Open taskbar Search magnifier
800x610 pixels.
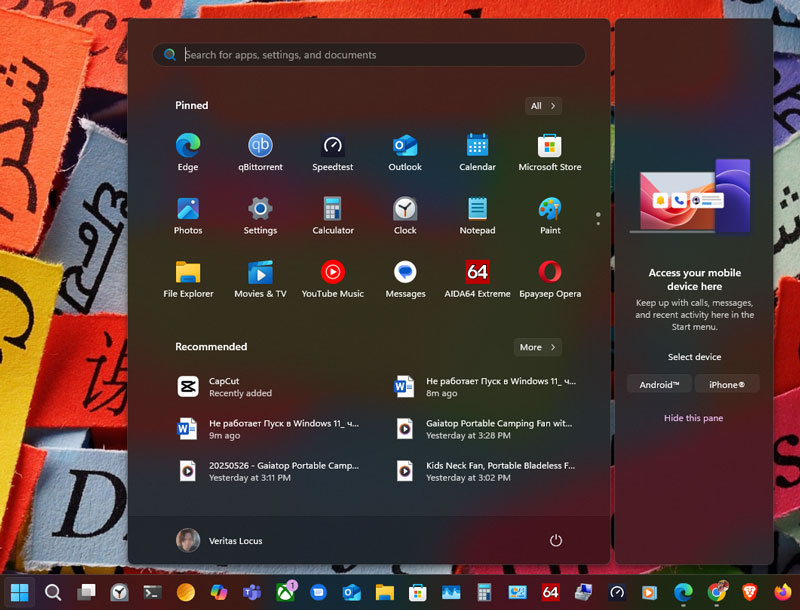(53, 593)
